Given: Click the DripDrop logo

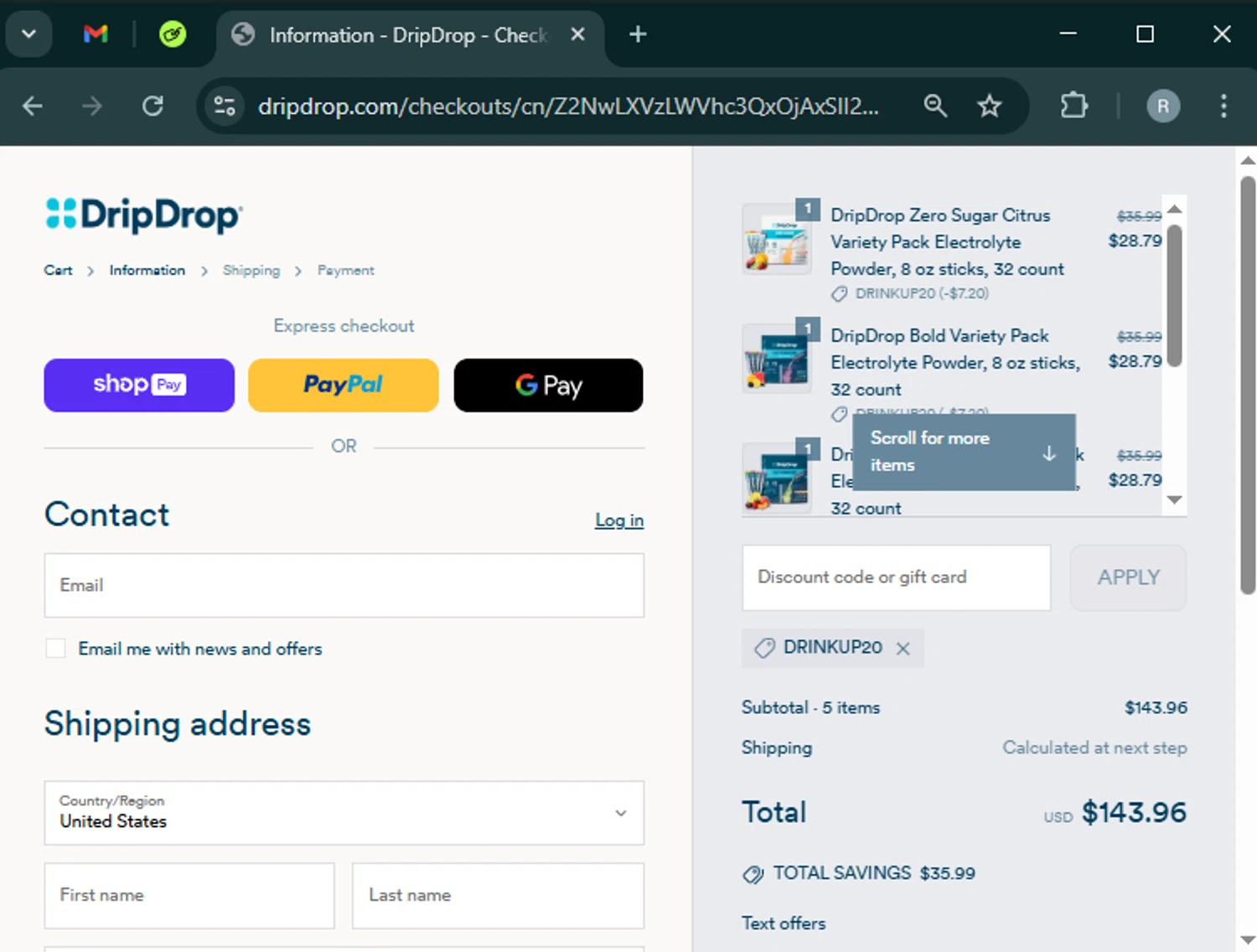Looking at the screenshot, I should point(144,215).
